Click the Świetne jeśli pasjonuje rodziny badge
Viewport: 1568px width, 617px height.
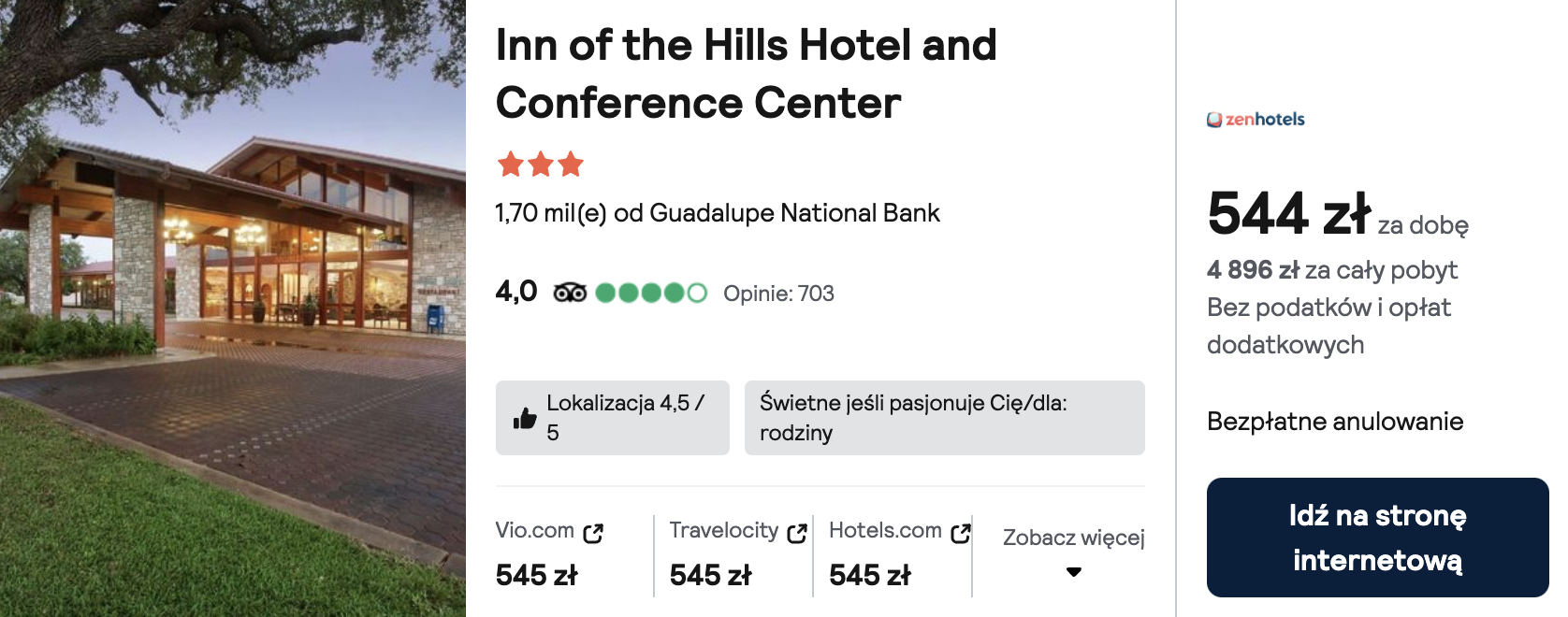tap(945, 418)
